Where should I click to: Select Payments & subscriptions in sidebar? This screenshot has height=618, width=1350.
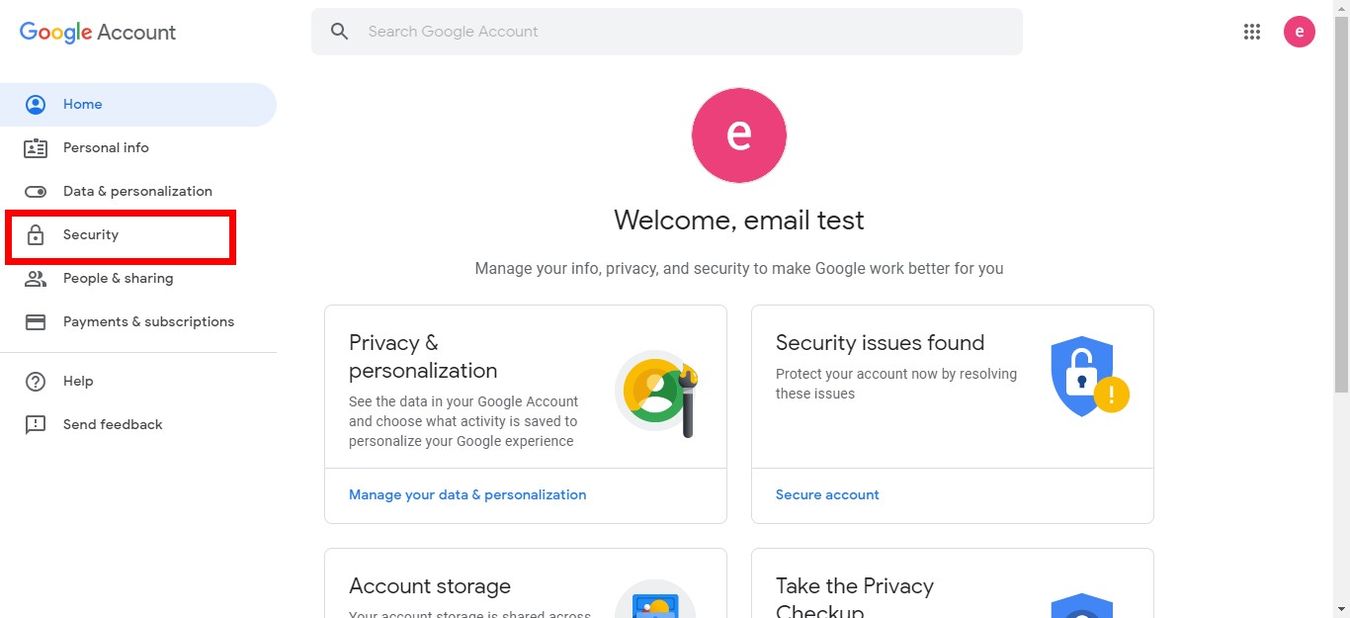[149, 322]
